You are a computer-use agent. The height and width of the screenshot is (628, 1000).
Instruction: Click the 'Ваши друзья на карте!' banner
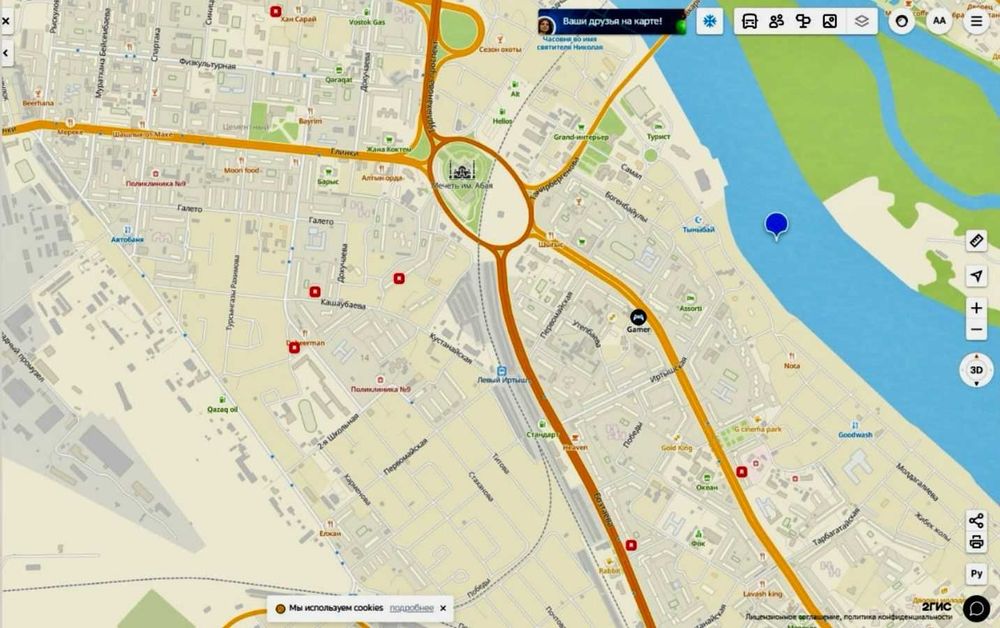click(611, 22)
